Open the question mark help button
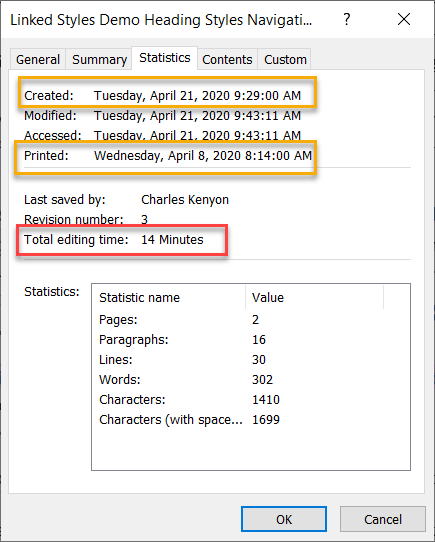The image size is (435, 542). (x=347, y=19)
